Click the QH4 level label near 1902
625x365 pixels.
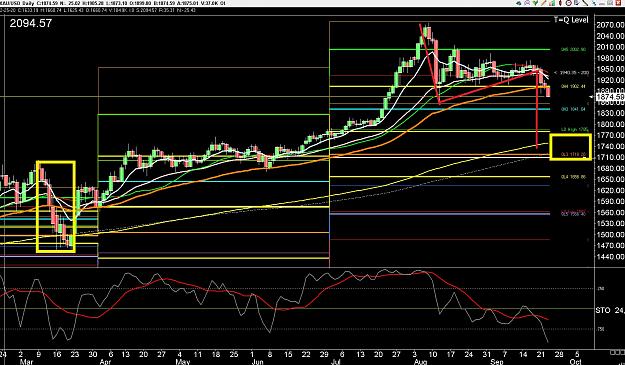(574, 86)
